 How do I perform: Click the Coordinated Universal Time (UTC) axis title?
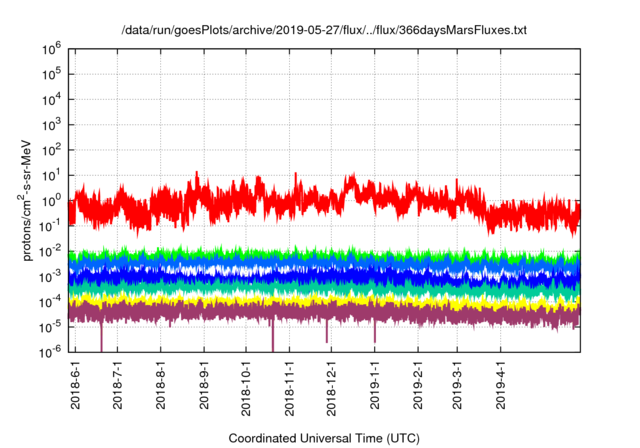pos(324,438)
